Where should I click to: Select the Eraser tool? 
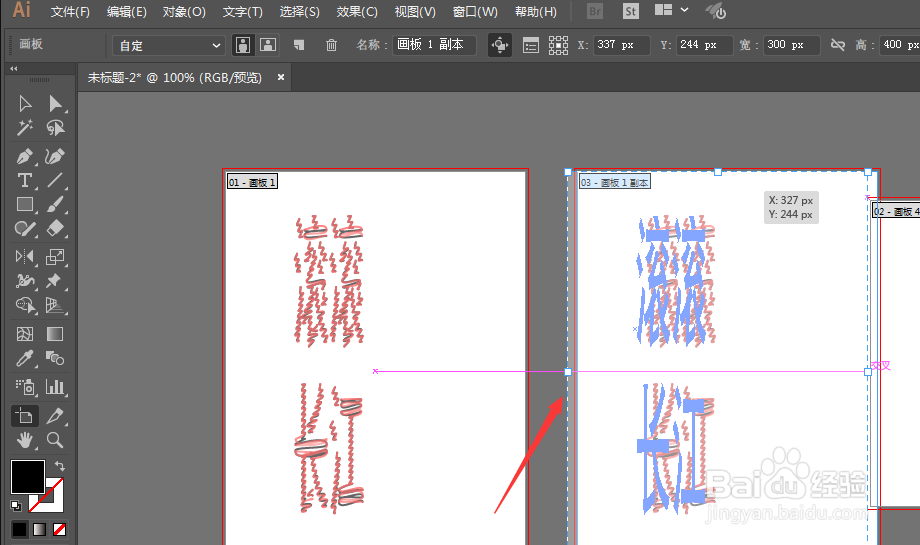(55, 228)
